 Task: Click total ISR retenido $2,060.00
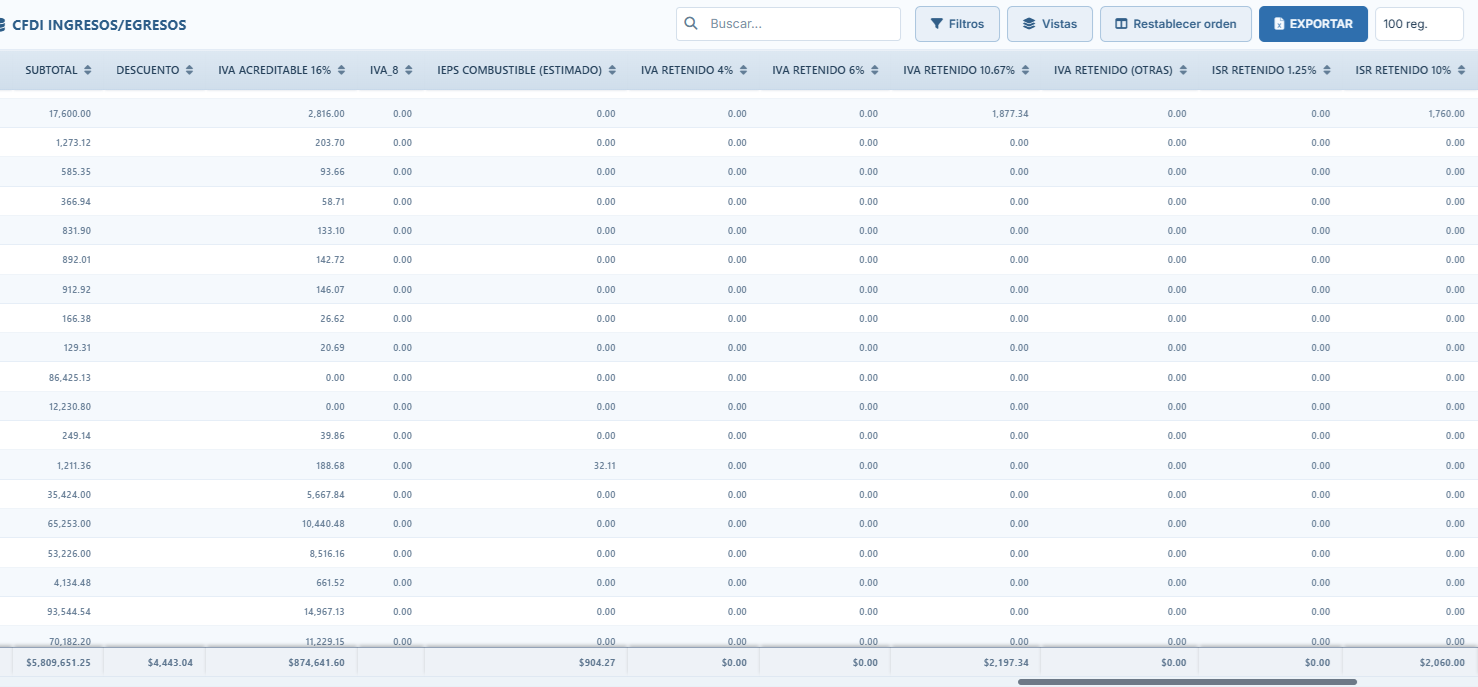pos(1442,663)
